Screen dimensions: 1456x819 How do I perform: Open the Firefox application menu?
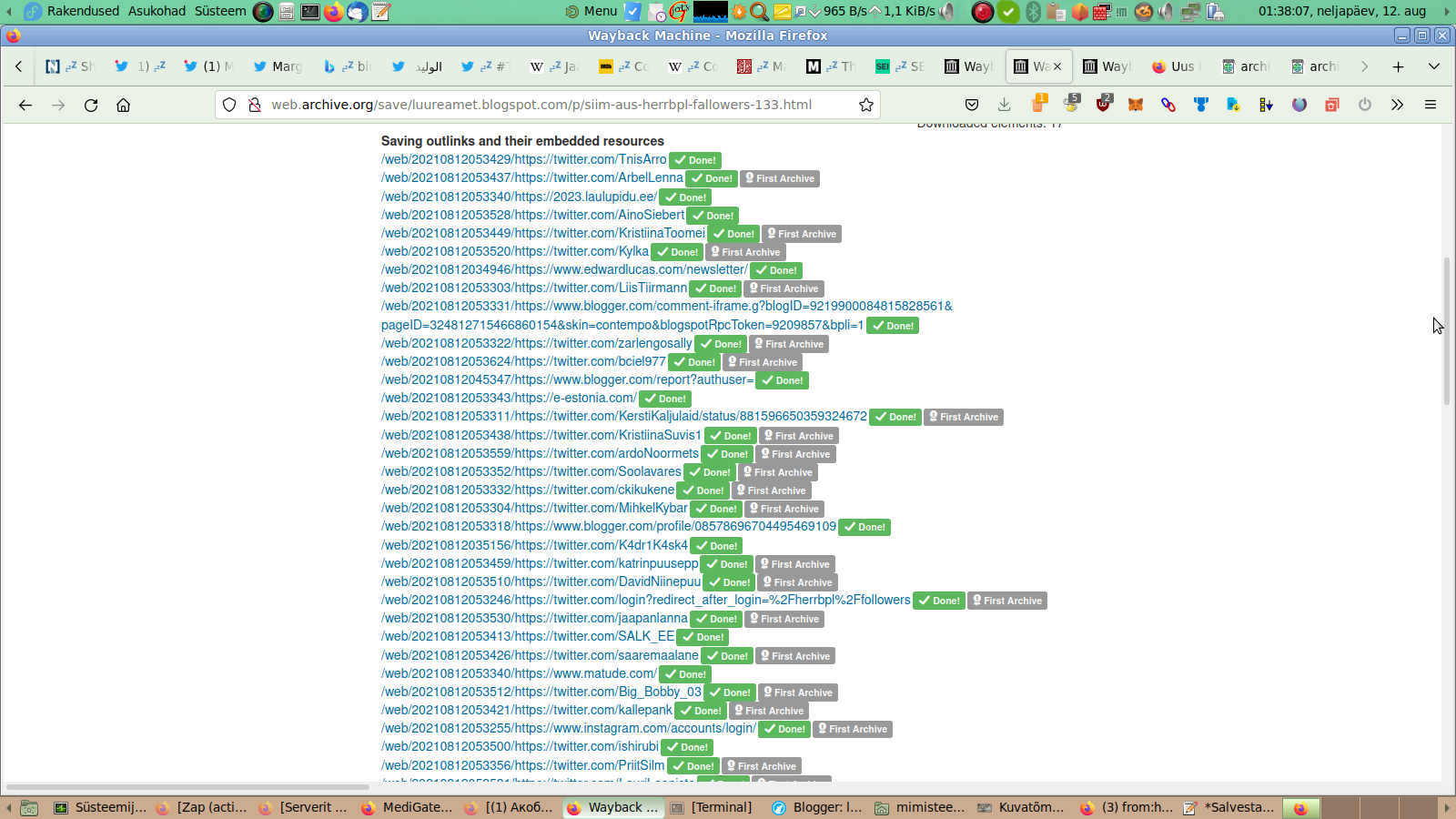coord(1431,105)
